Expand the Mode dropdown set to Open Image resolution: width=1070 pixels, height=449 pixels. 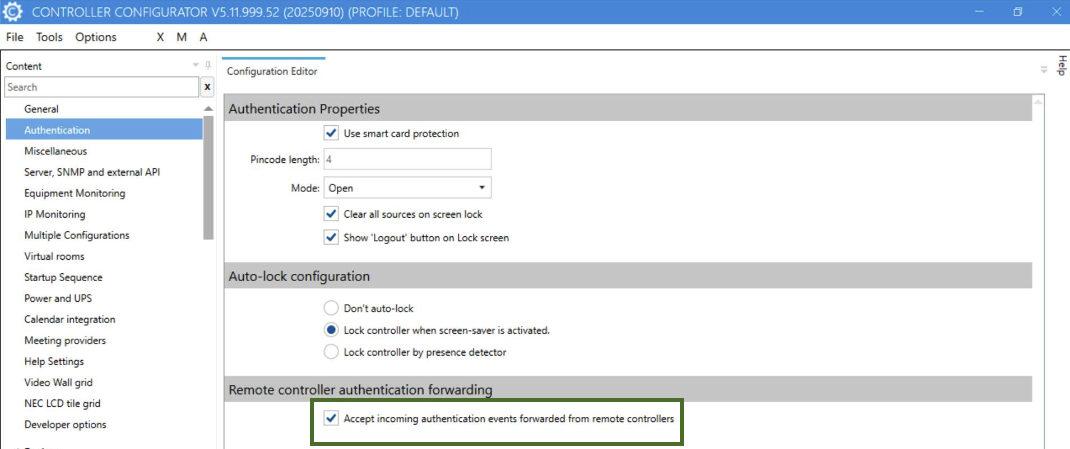pyautogui.click(x=481, y=187)
